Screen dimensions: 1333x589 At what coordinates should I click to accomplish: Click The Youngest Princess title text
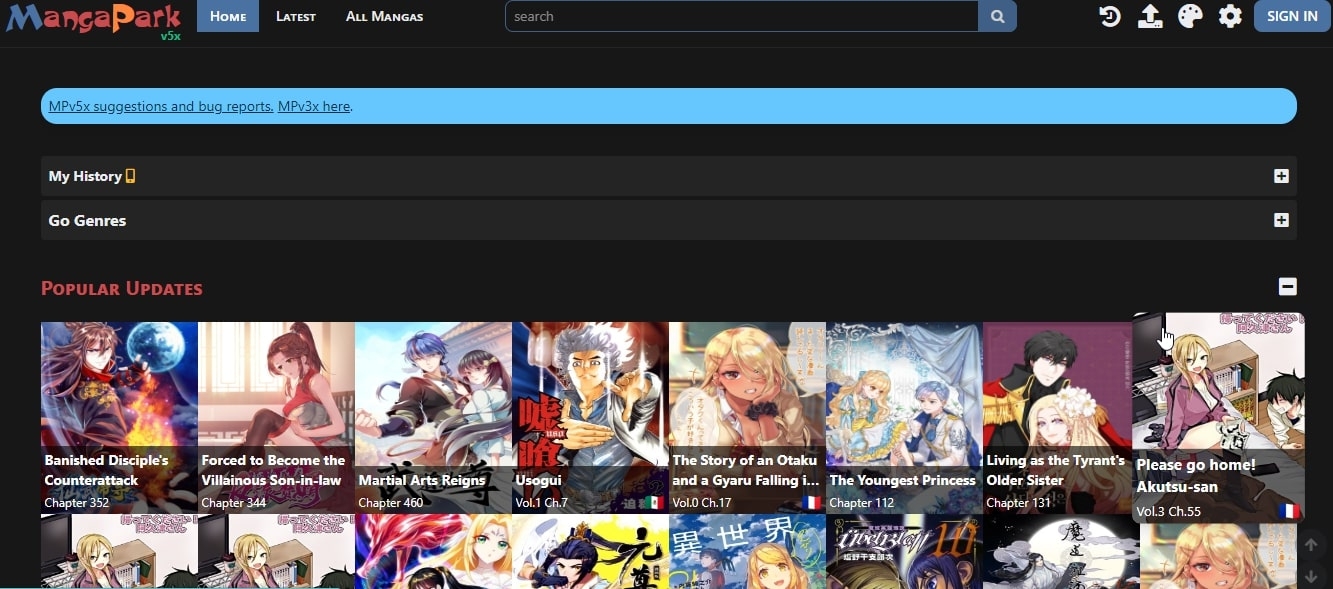click(x=903, y=480)
